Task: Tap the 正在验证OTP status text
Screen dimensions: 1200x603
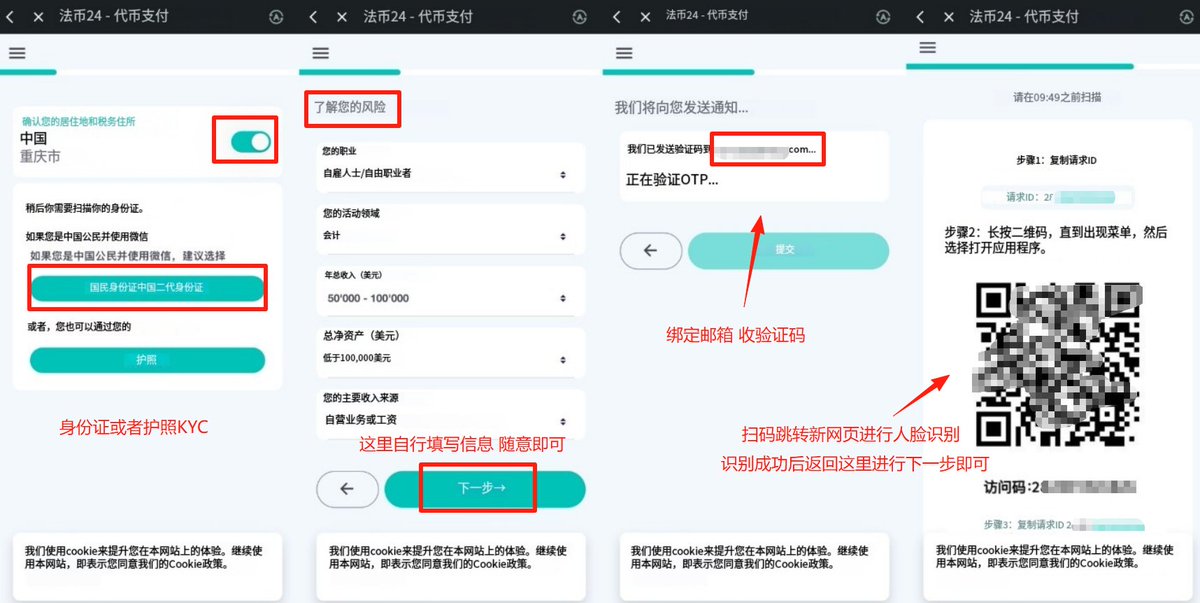Action: pos(672,181)
